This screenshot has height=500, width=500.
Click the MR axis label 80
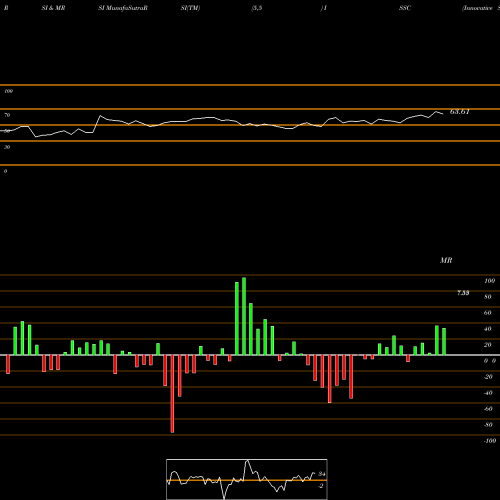click(488, 297)
